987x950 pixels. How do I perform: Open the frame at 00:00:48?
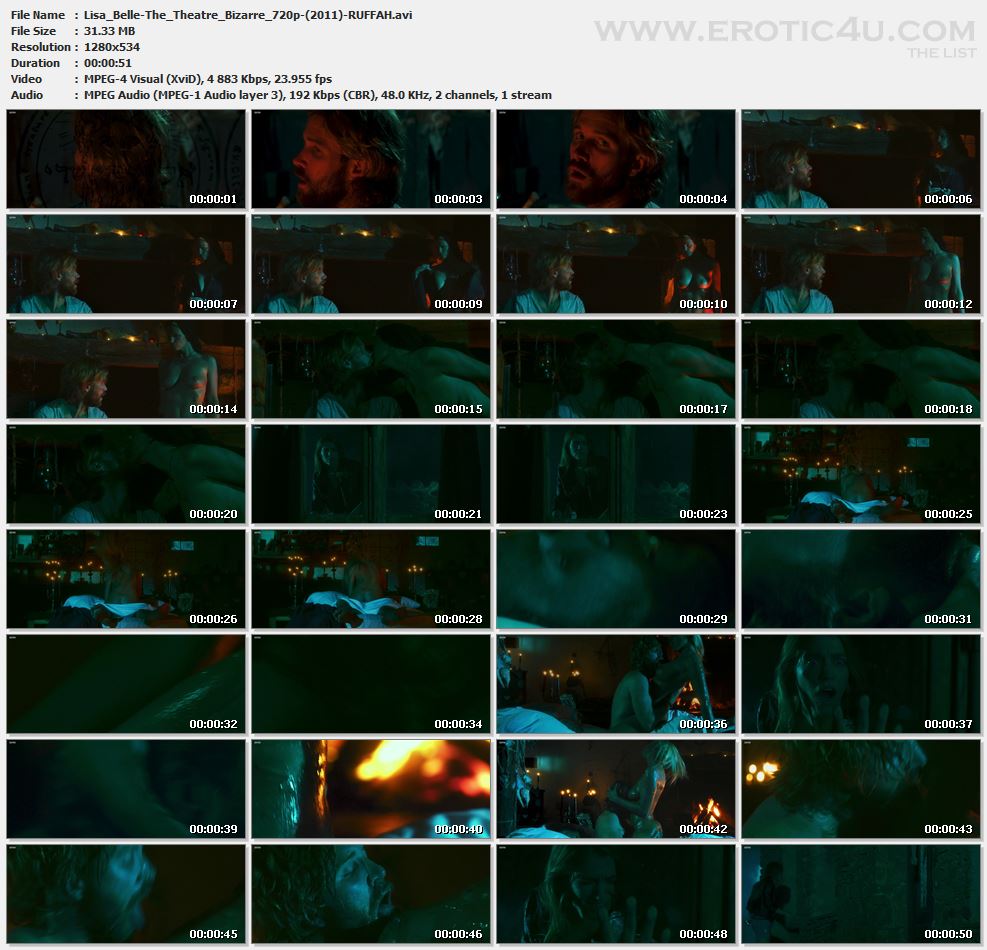[x=616, y=895]
